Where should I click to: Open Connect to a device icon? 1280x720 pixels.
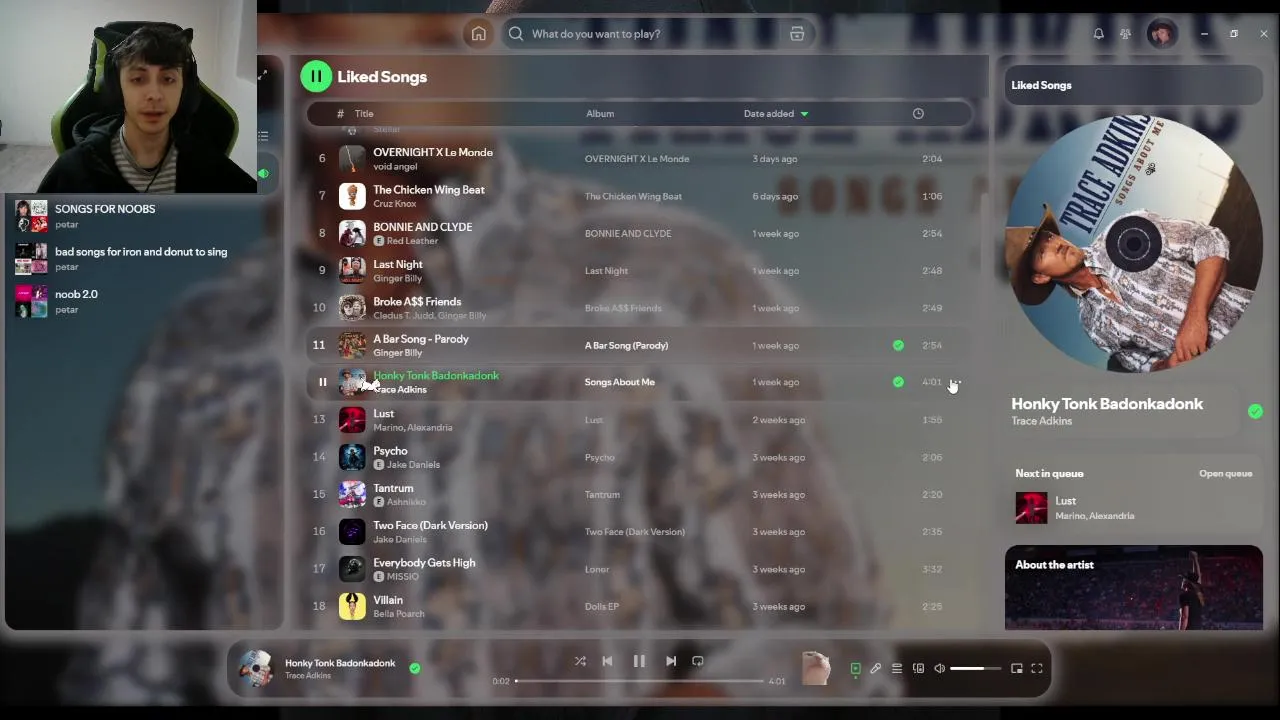pyautogui.click(x=918, y=669)
